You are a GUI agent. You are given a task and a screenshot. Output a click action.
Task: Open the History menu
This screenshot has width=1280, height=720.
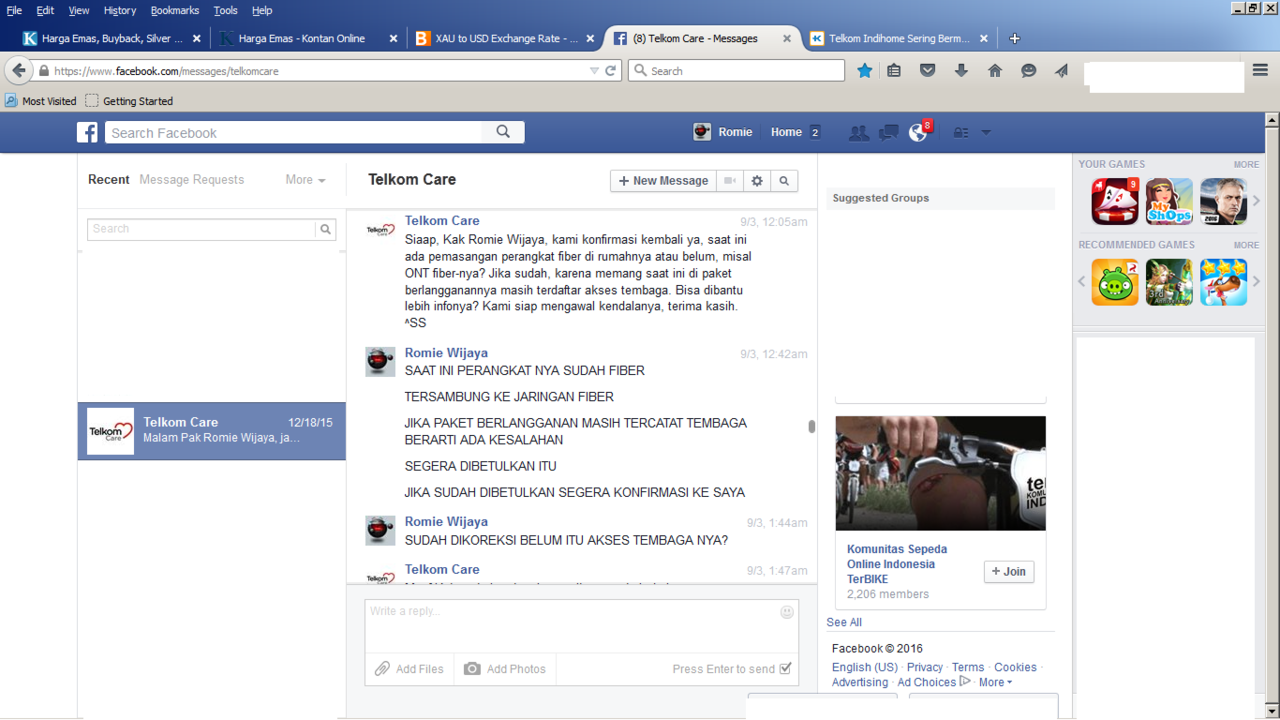point(119,10)
